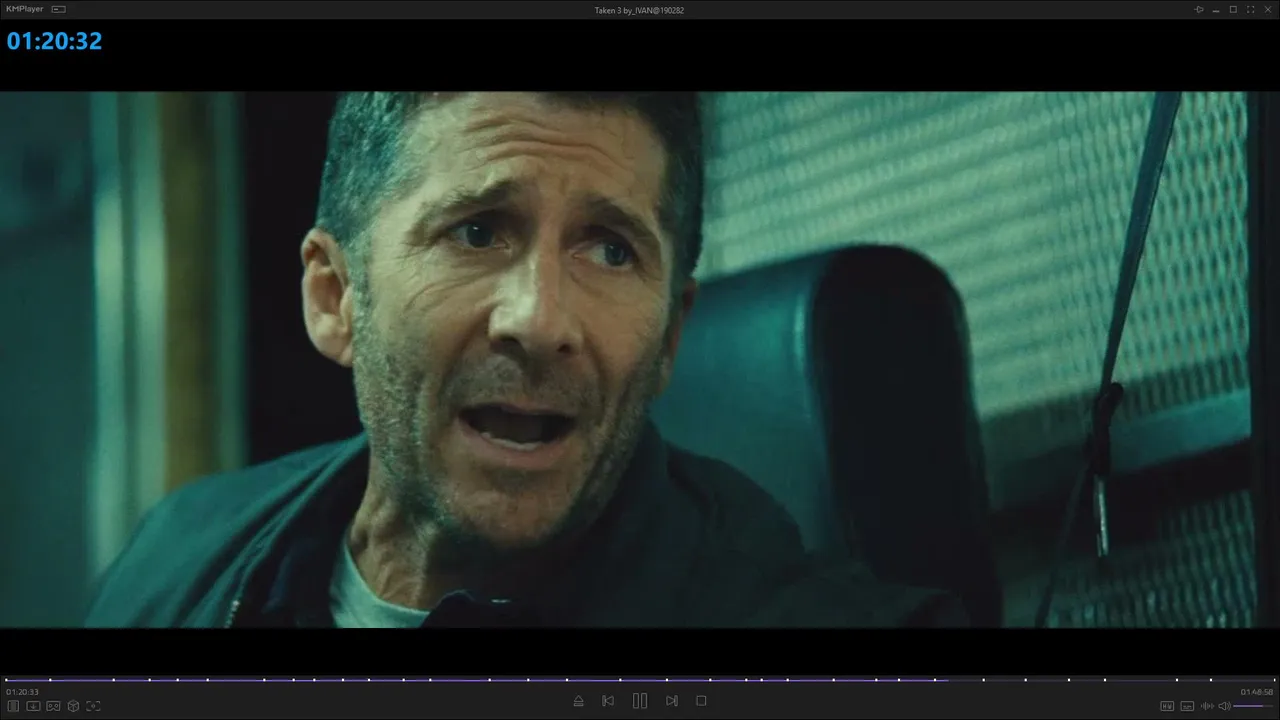Maximize the KMPlayer window
This screenshot has width=1280, height=720.
coord(1233,9)
